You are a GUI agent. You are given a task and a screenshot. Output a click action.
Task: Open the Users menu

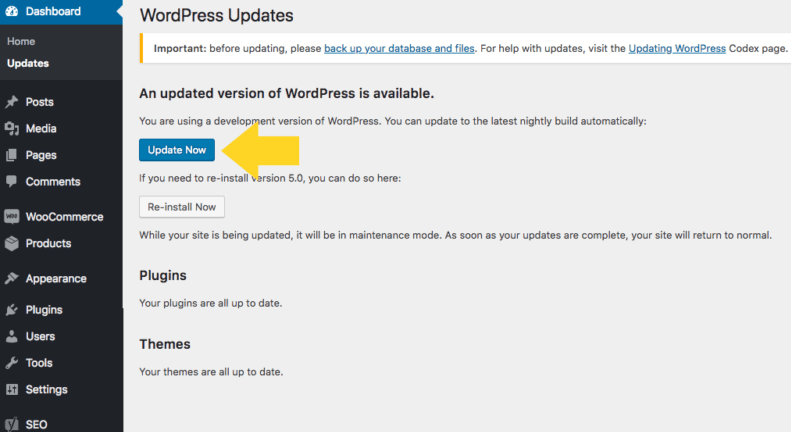pos(40,337)
